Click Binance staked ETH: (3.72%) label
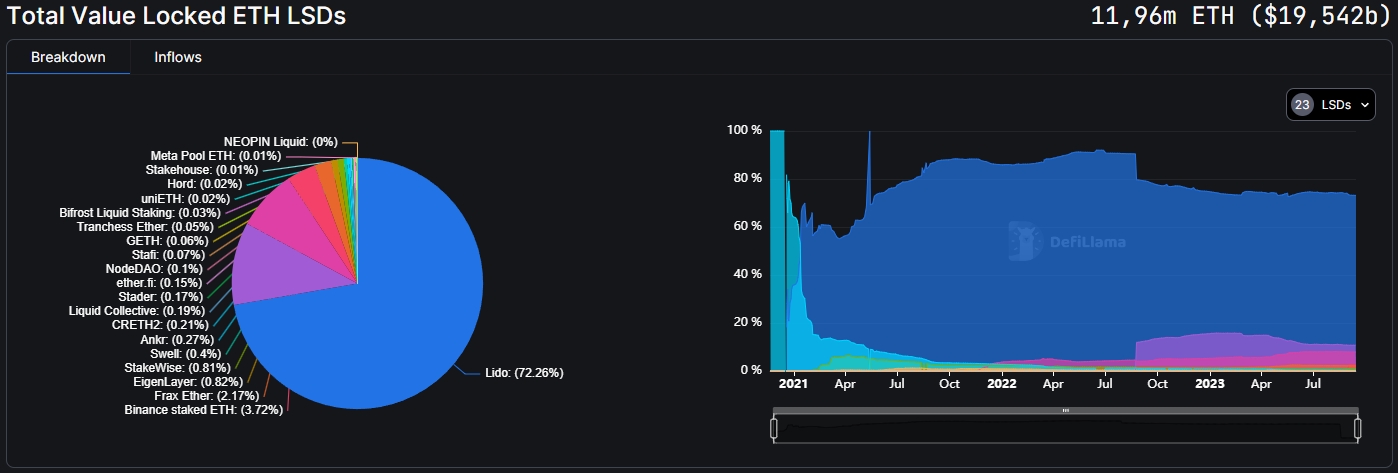Screen dimensions: 1398x473 203,410
